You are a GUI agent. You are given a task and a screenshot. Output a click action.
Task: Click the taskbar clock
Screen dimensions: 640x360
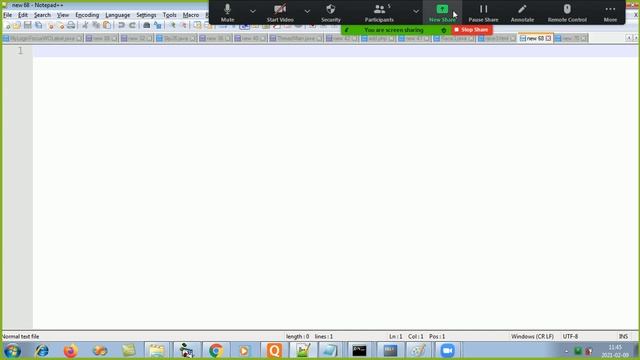[x=616, y=351]
